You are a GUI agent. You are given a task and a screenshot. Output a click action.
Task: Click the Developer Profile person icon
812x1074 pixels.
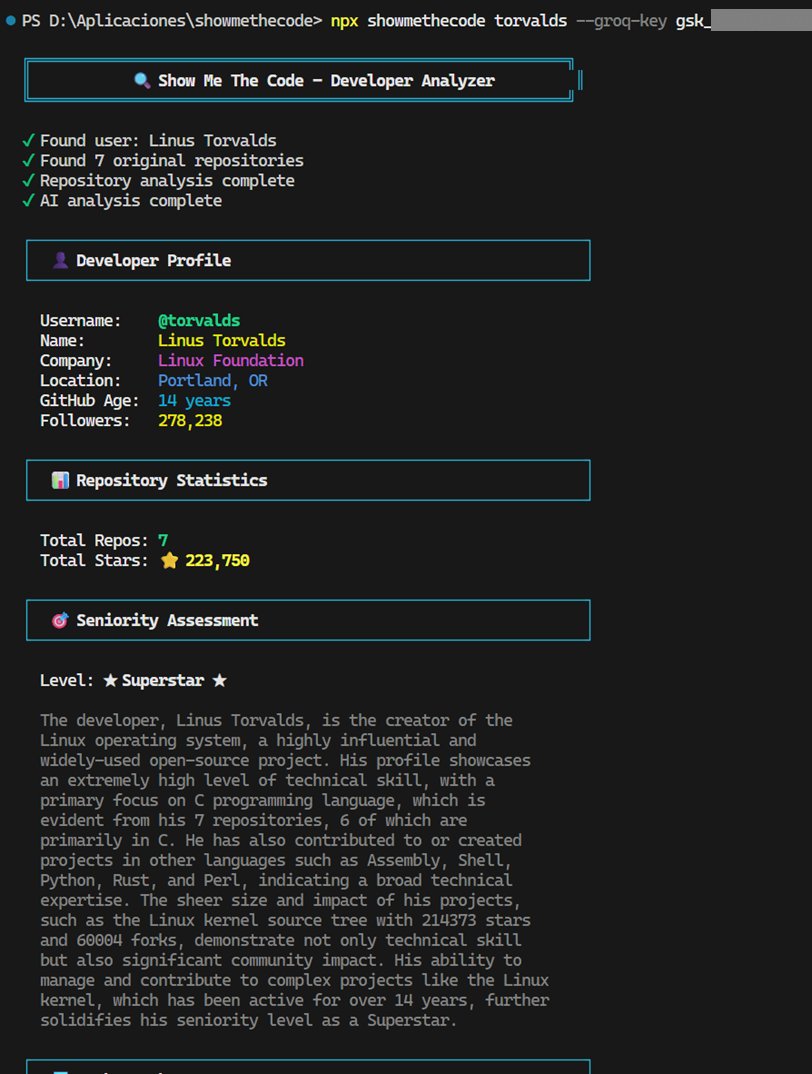pos(60,260)
